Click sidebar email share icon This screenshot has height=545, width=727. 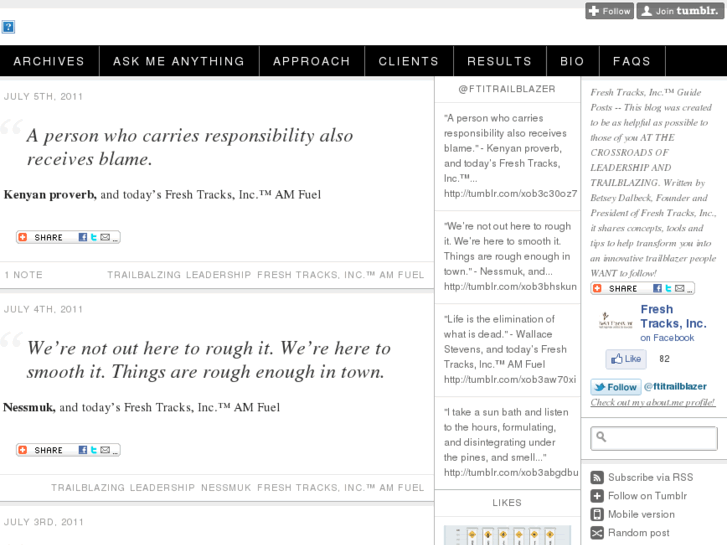coord(680,288)
